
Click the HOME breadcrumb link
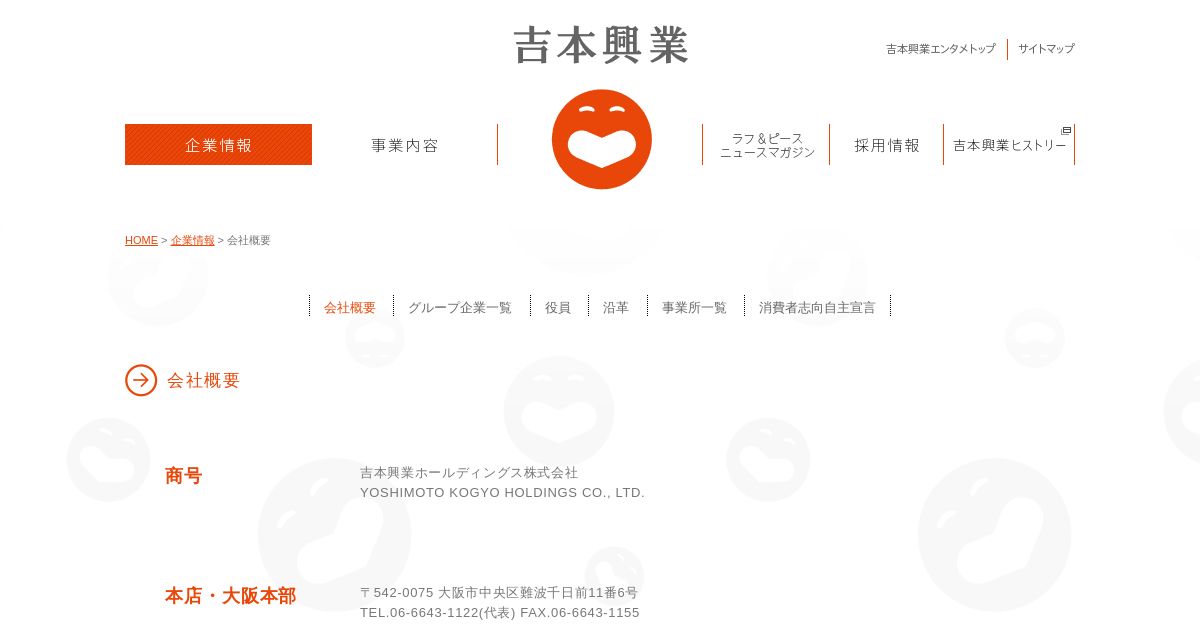pos(141,241)
